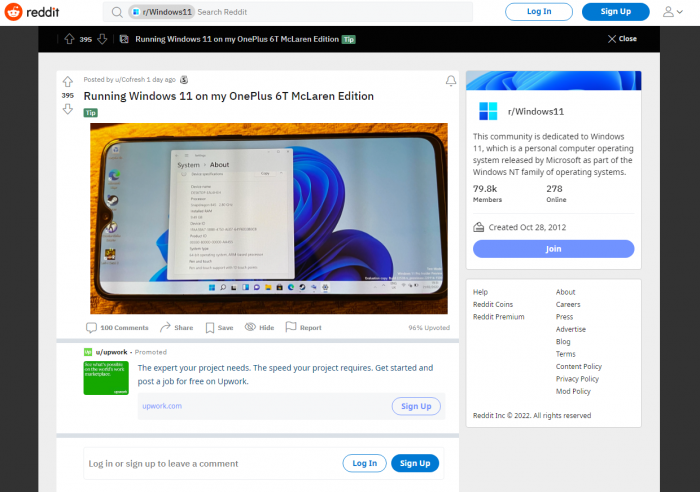
Task: Click the search magnifier icon
Action: pyautogui.click(x=117, y=12)
